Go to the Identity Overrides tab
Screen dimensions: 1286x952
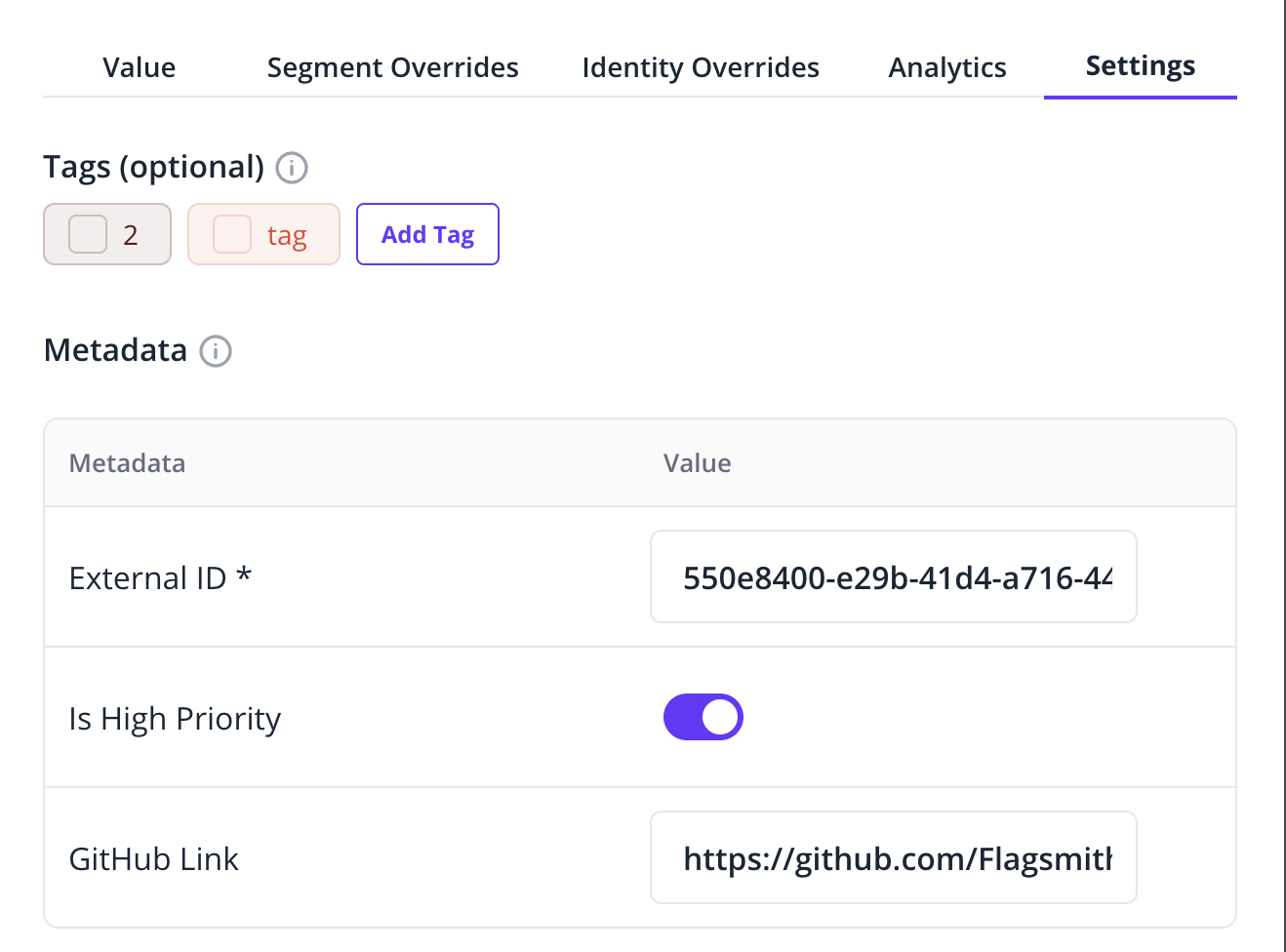point(701,67)
